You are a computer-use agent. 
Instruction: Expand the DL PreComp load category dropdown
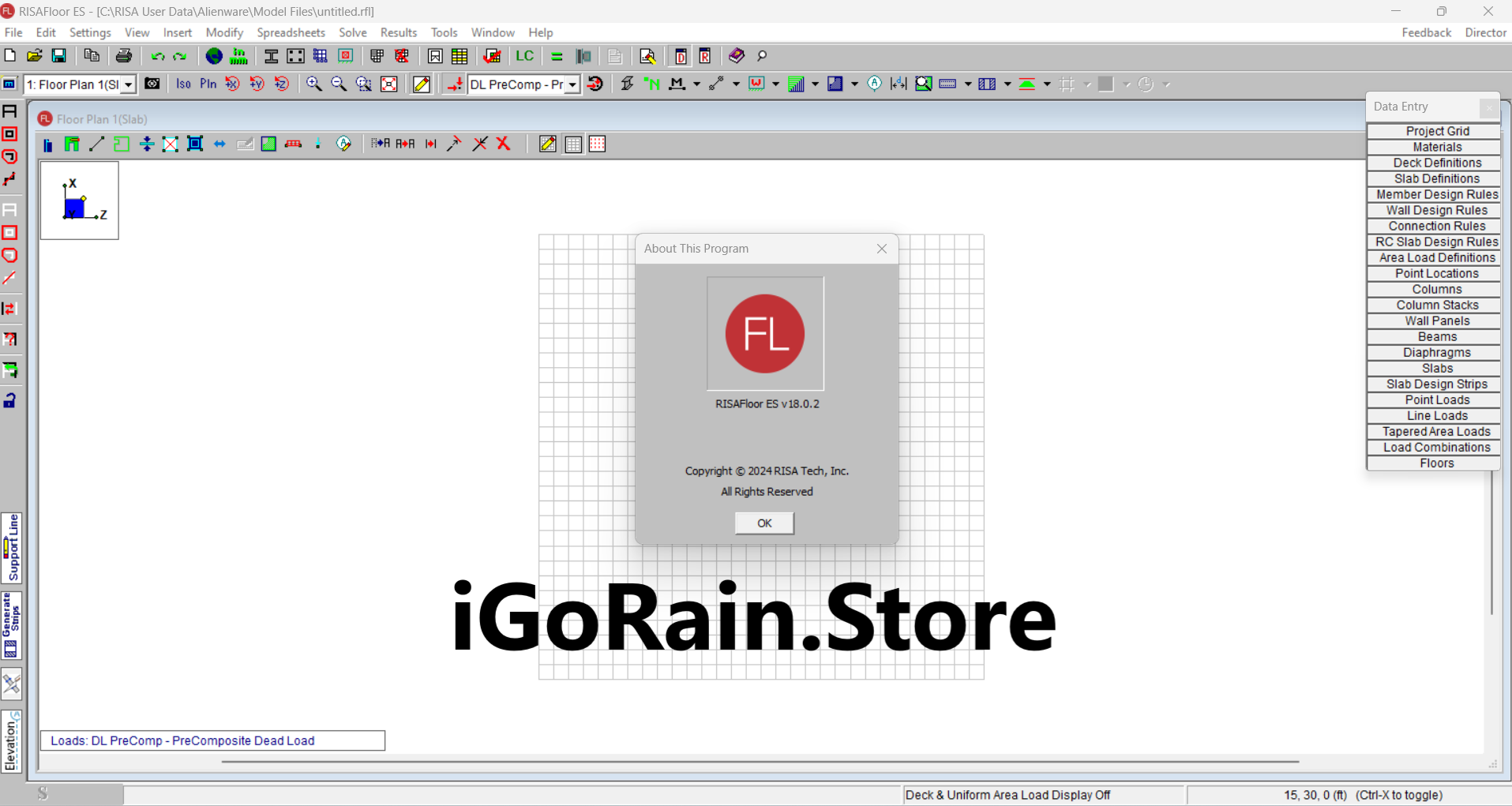[572, 84]
